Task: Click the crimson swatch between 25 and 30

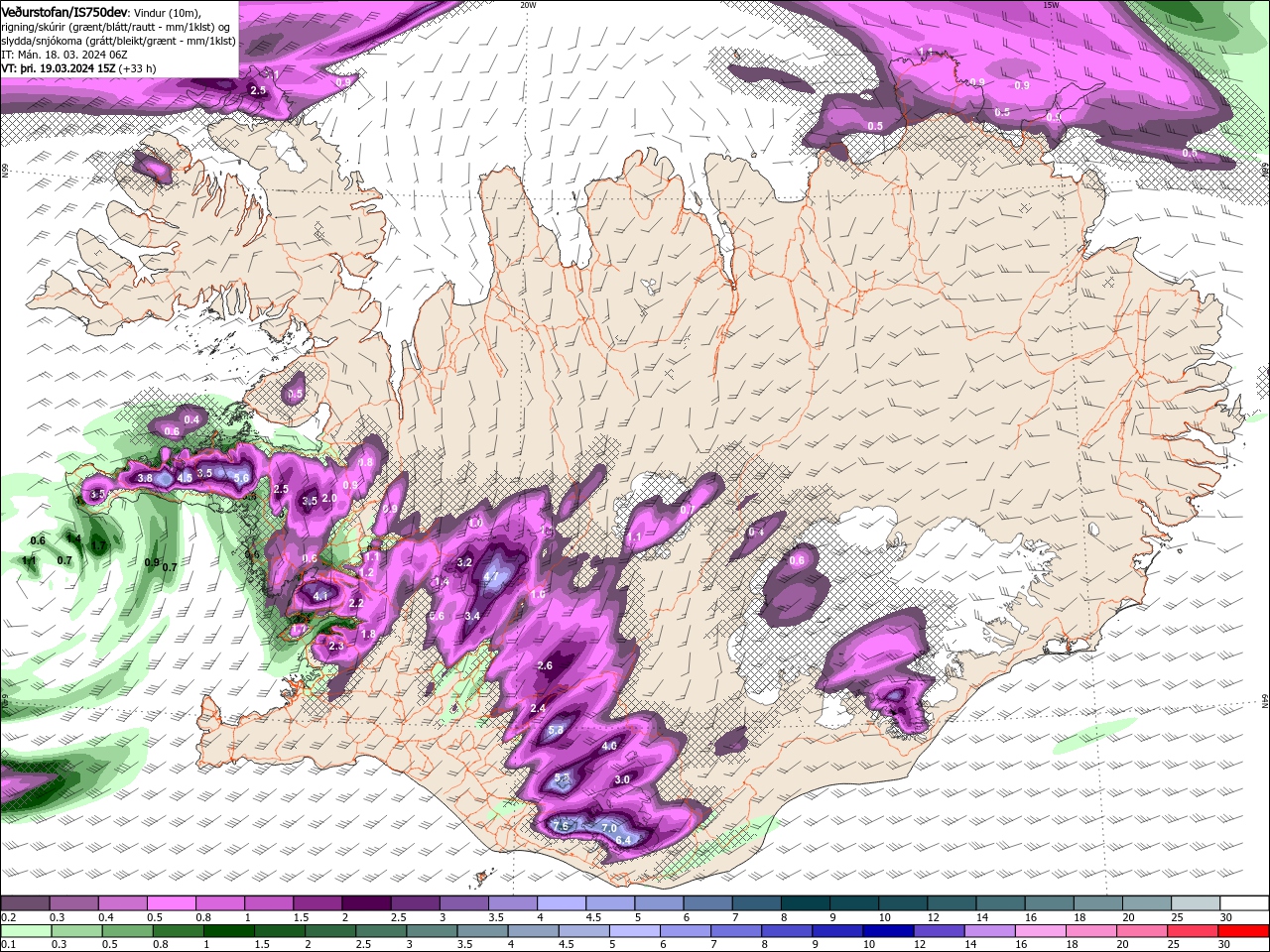Action: click(x=1194, y=931)
